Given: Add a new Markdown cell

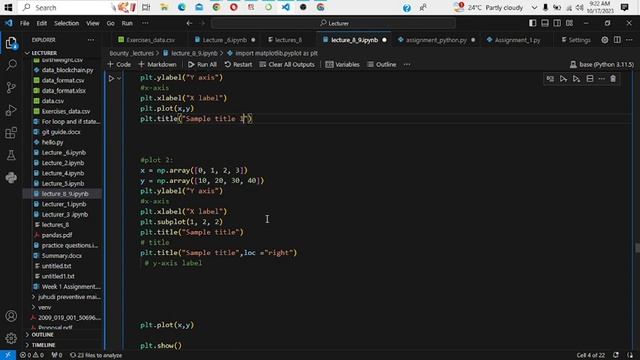Looking at the screenshot, I should click(x=158, y=64).
